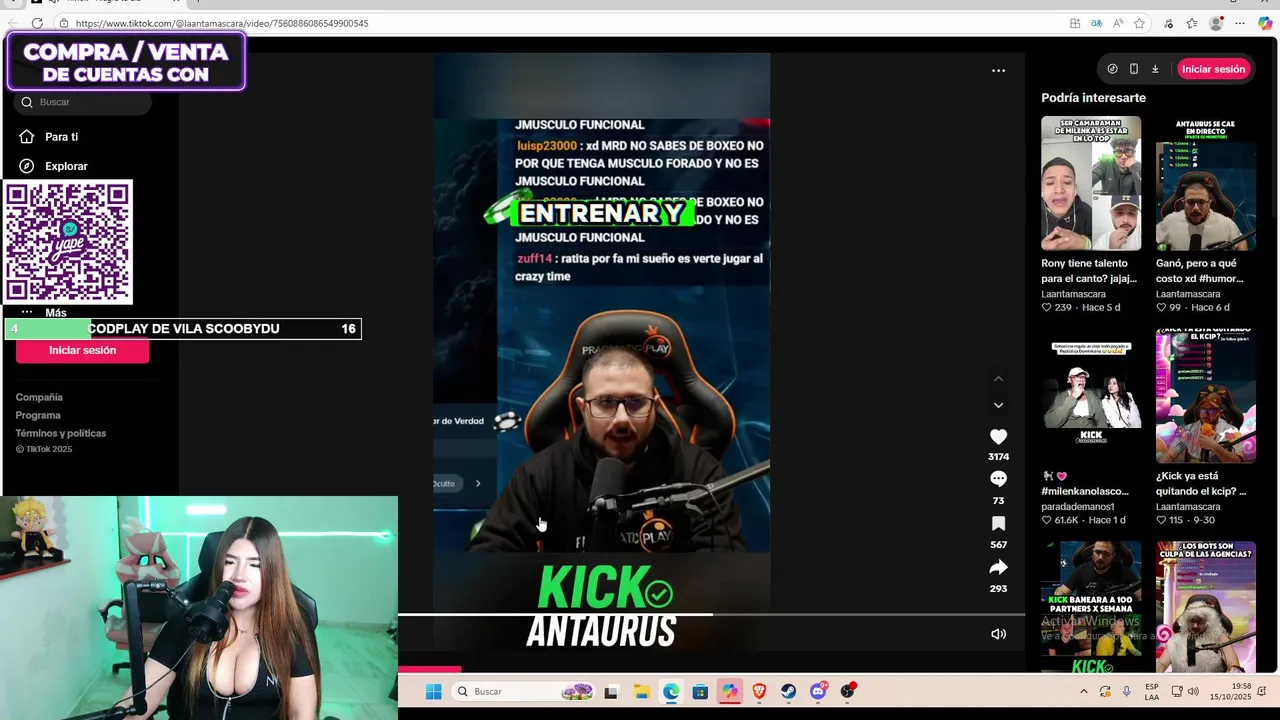Open OBS Studio from the taskbar
The image size is (1280, 720).
[x=848, y=691]
